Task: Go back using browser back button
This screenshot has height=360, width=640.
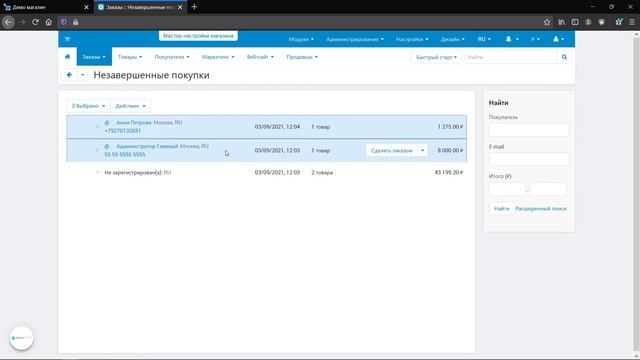Action: 8,22
